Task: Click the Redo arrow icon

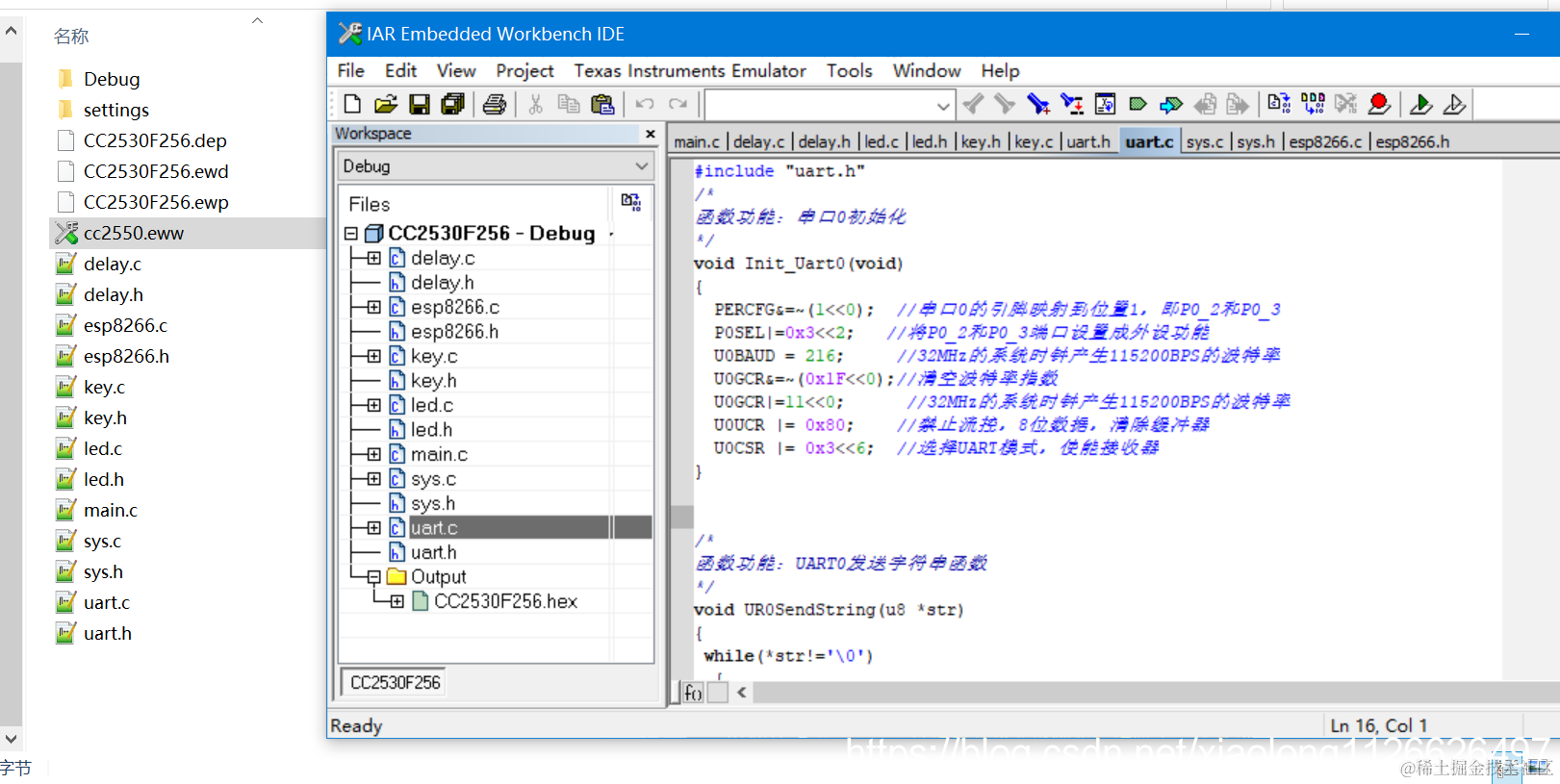Action: [678, 104]
